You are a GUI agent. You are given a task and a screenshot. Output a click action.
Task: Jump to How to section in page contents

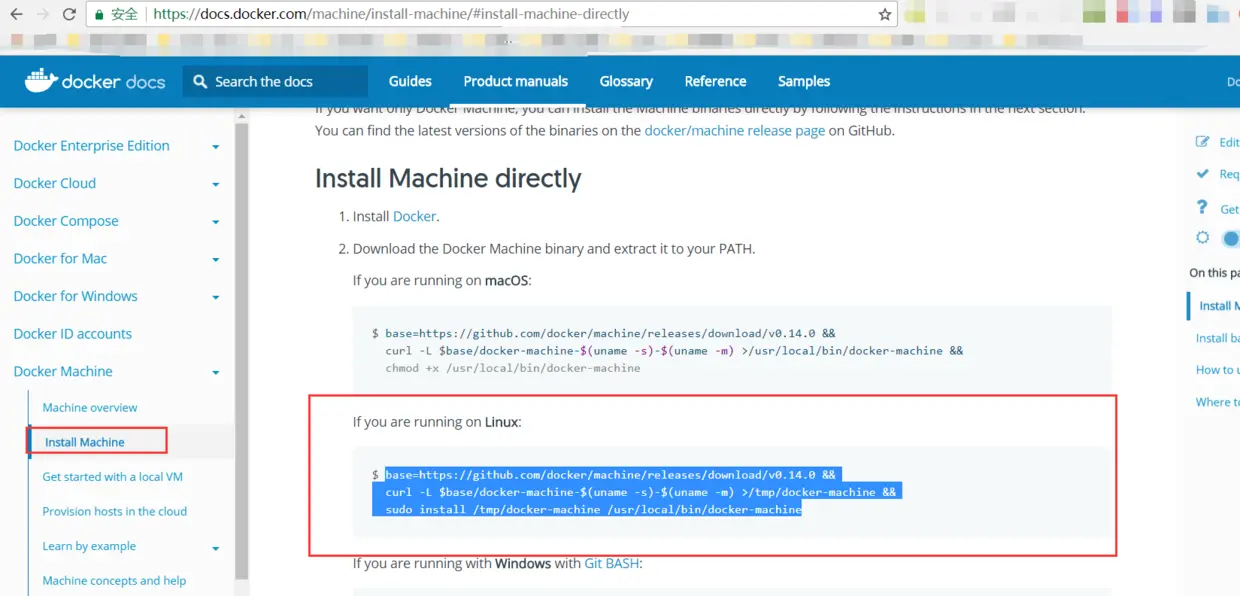click(1217, 369)
